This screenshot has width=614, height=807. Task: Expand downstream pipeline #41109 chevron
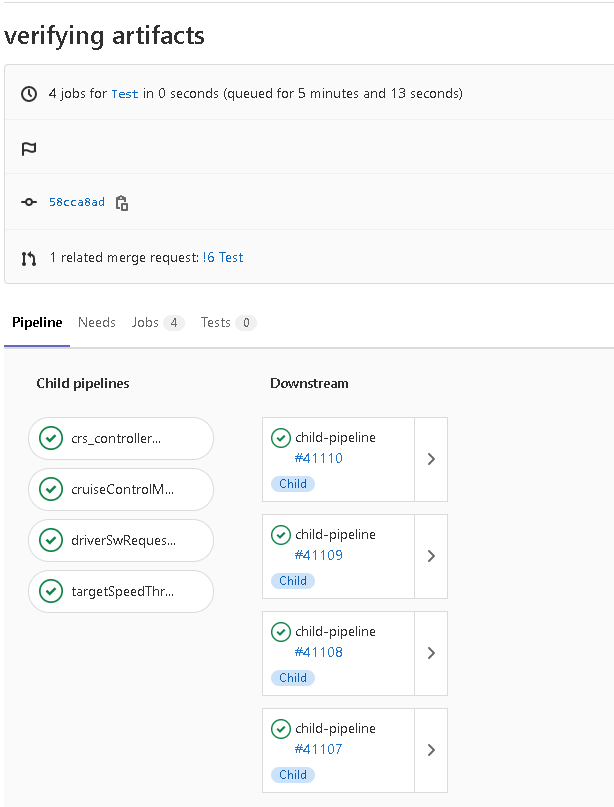[431, 556]
